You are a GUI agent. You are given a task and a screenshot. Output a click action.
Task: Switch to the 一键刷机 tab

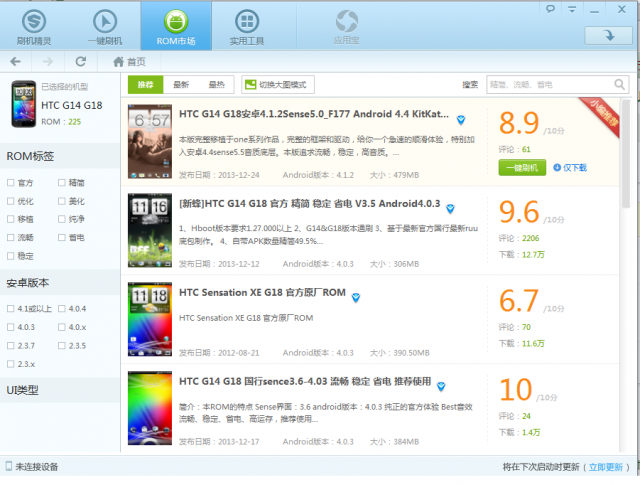[x=105, y=27]
